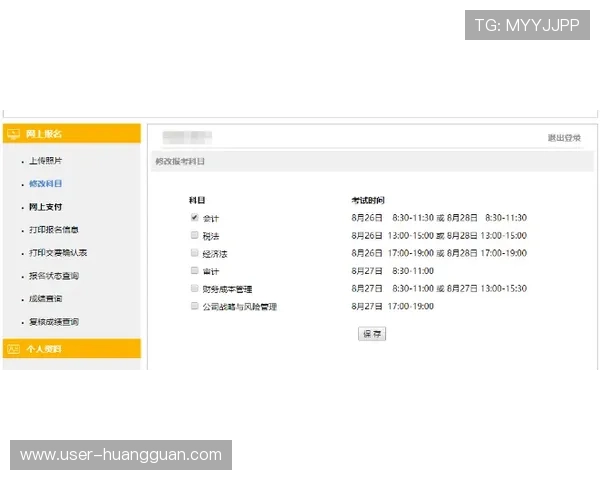Open 报名状态查询 in sidebar
The image size is (600, 480).
click(x=54, y=276)
